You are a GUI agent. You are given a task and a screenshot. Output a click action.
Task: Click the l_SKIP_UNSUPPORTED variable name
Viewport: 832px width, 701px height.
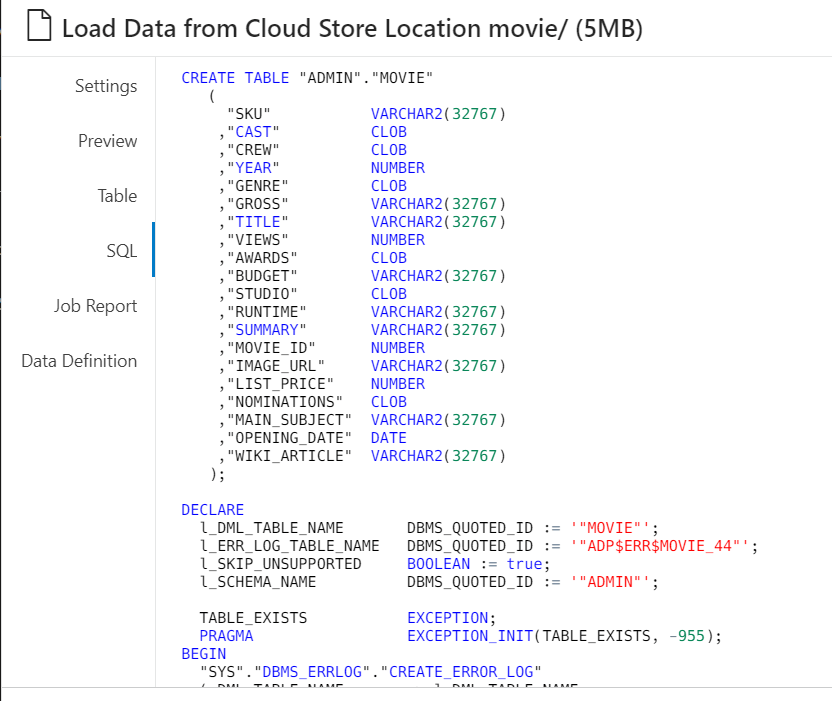pos(280,564)
